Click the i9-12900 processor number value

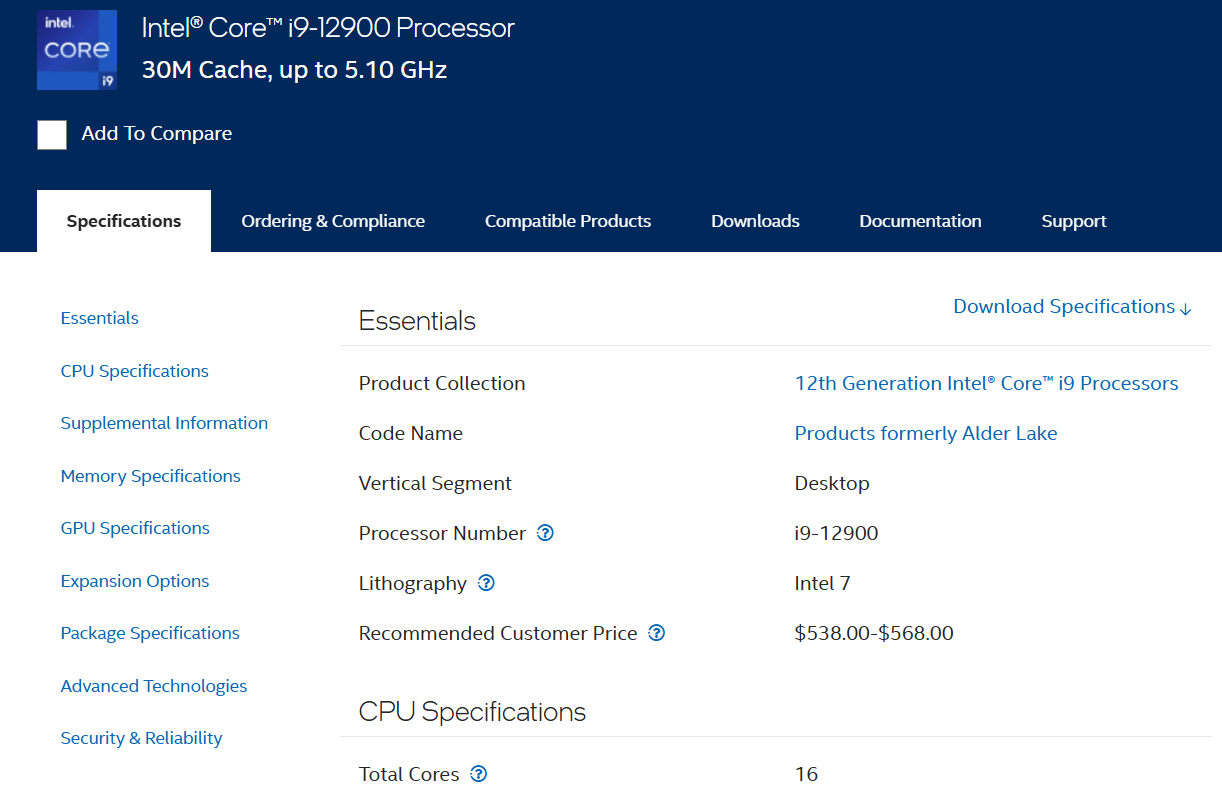[x=836, y=533]
